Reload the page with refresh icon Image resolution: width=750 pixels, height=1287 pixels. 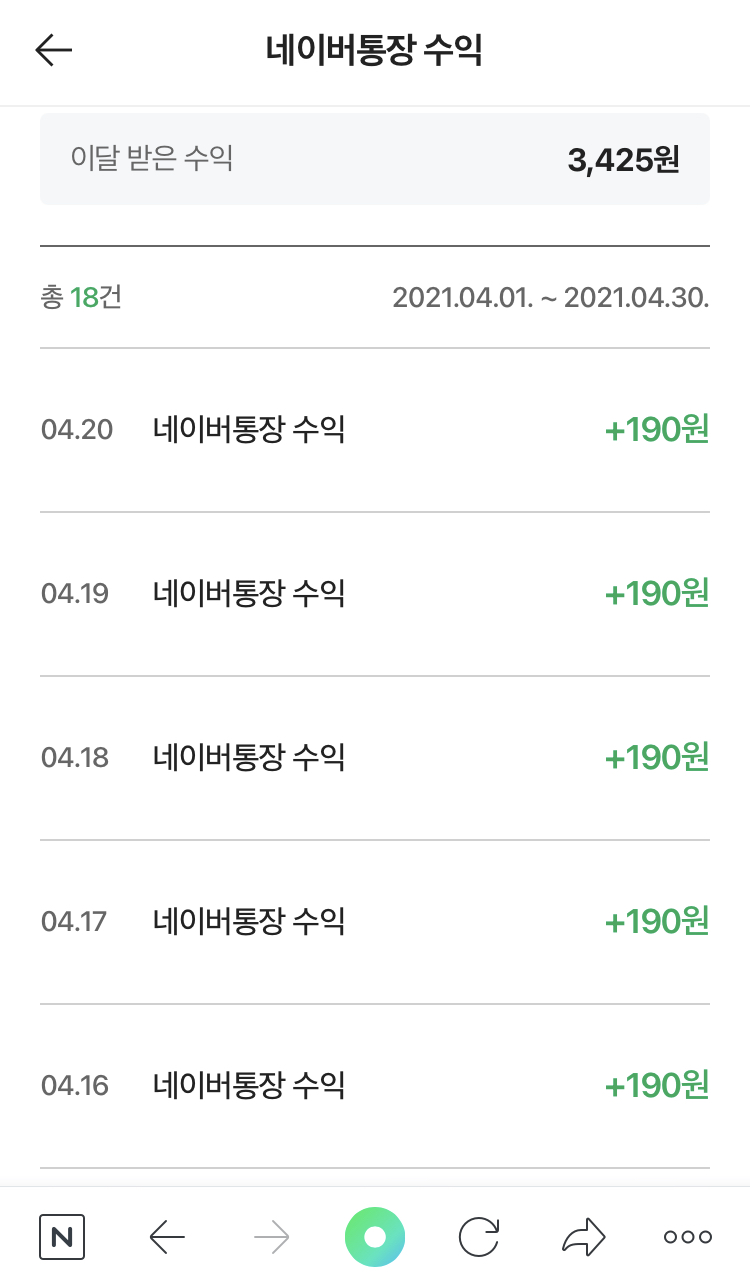click(479, 1237)
